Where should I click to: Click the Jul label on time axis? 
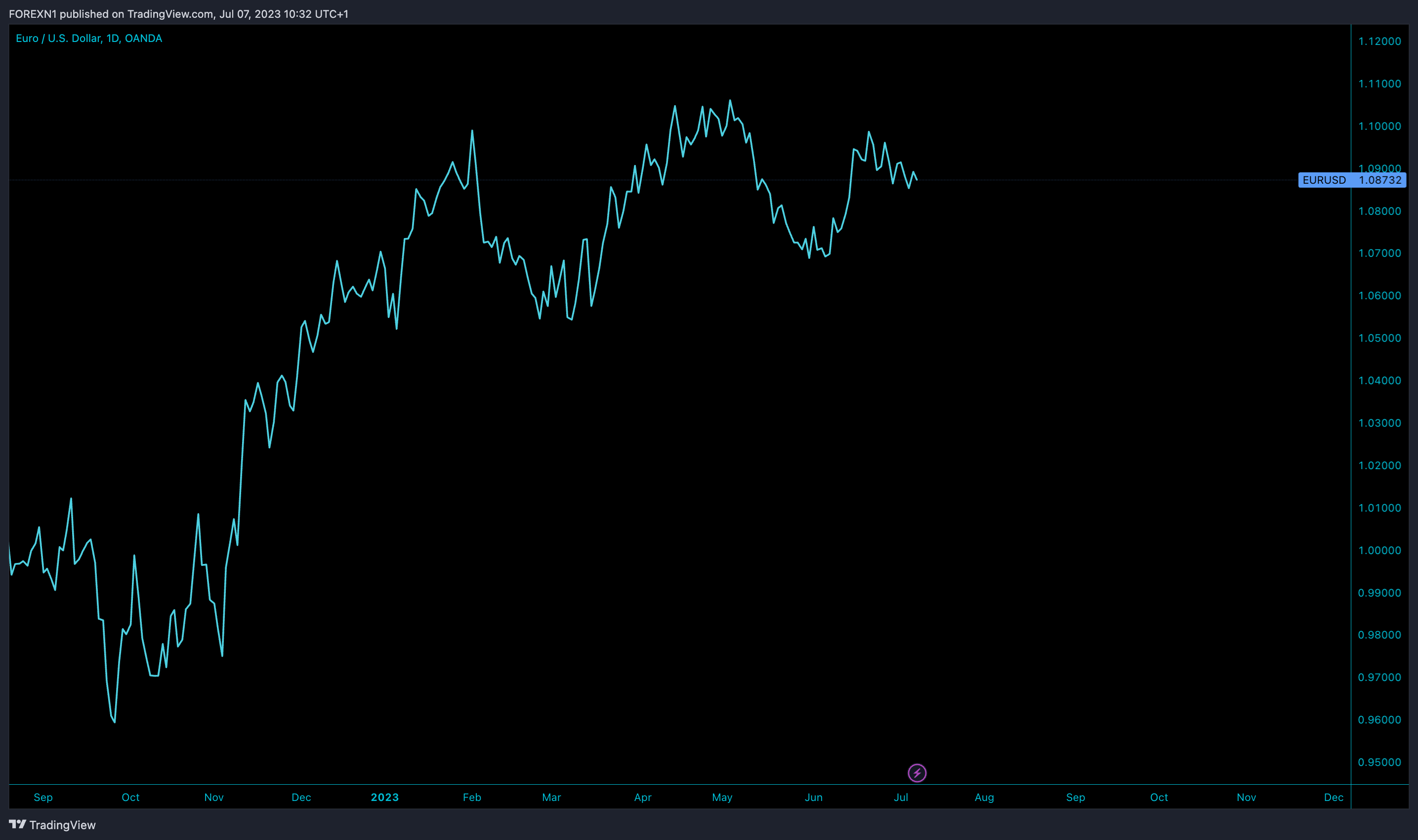coord(900,797)
